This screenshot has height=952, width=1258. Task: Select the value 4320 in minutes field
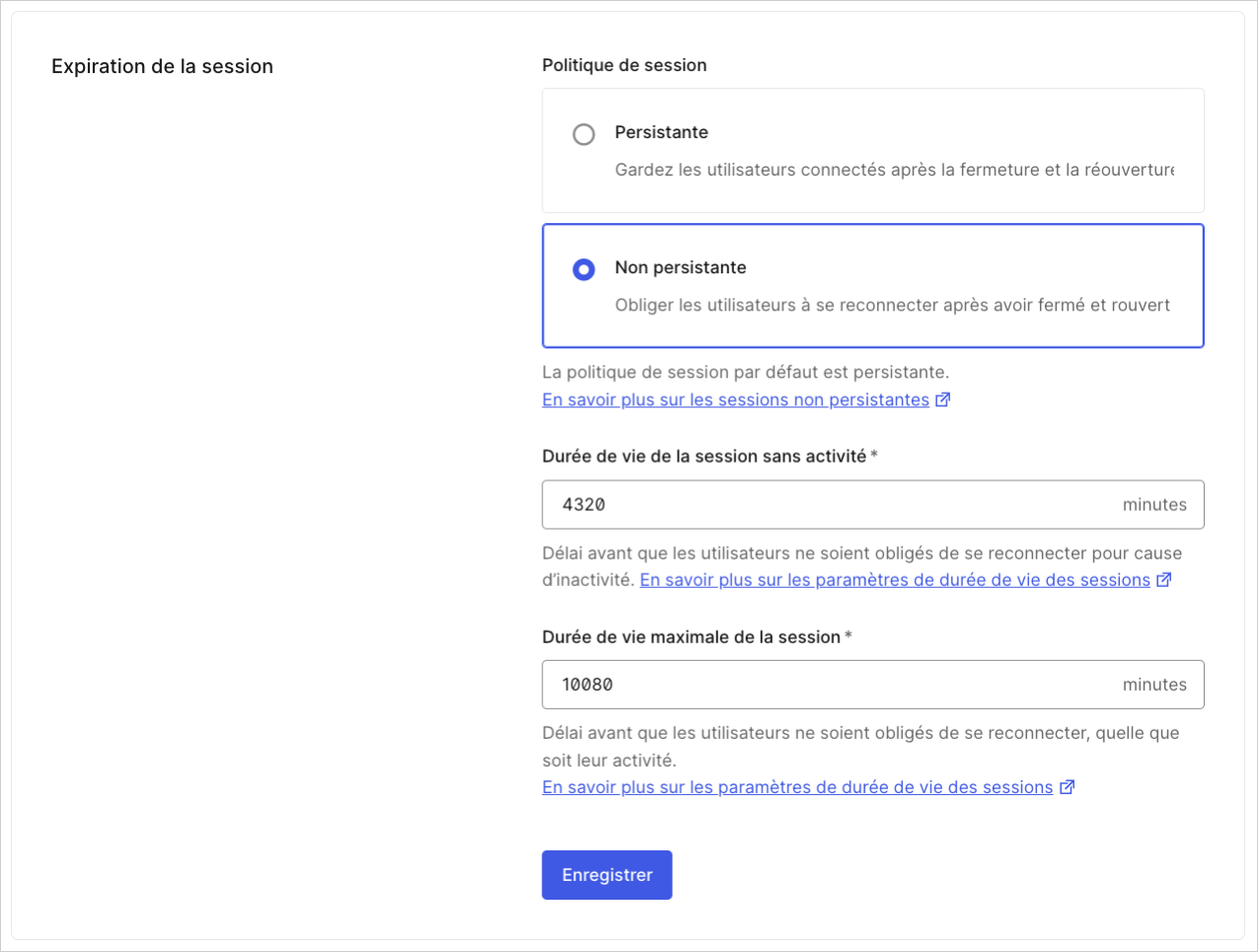tap(582, 504)
